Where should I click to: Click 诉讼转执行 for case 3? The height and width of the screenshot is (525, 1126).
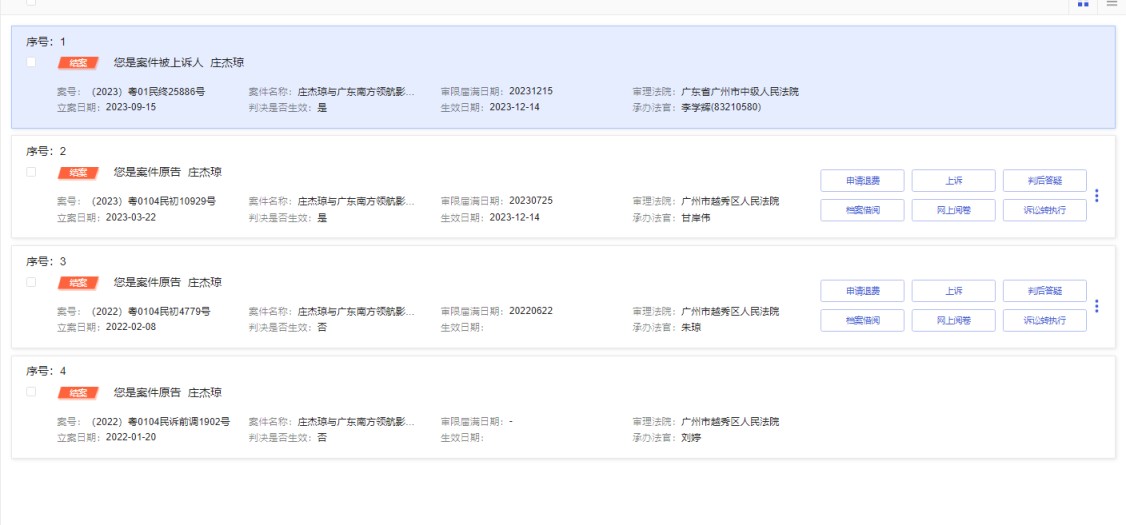point(1044,320)
